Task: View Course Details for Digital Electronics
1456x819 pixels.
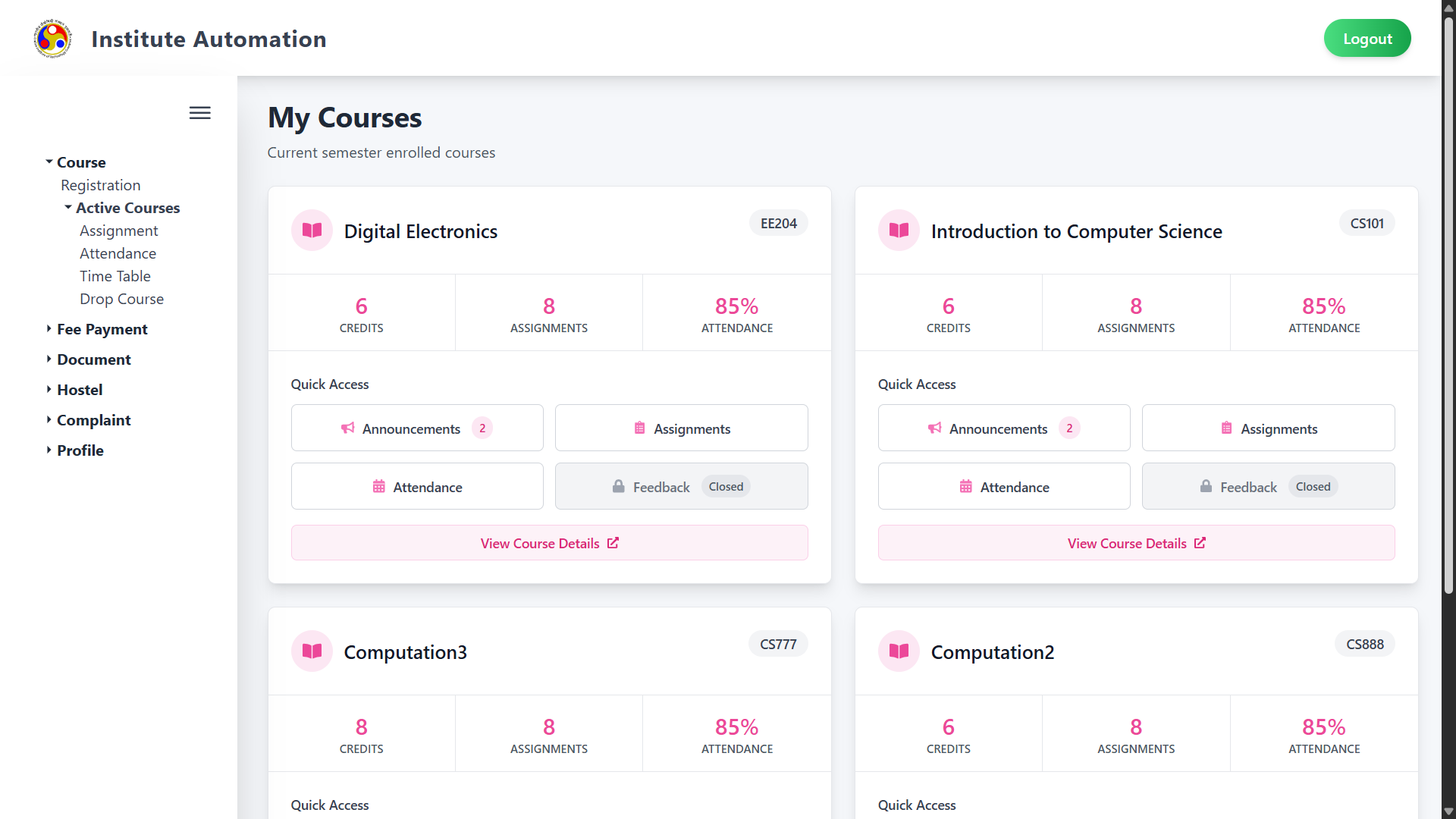Action: 550,543
